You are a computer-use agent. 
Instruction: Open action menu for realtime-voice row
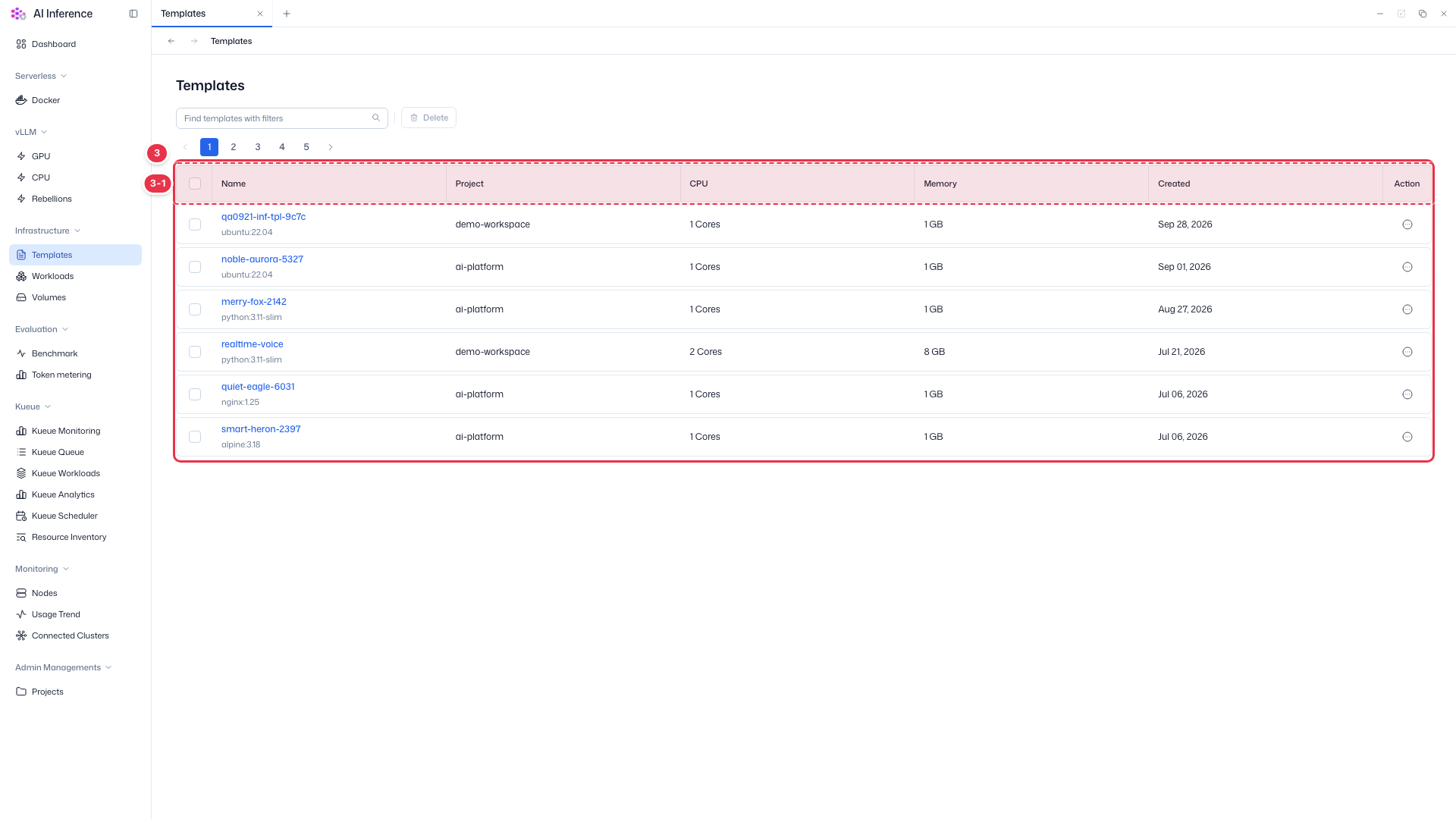[1407, 352]
